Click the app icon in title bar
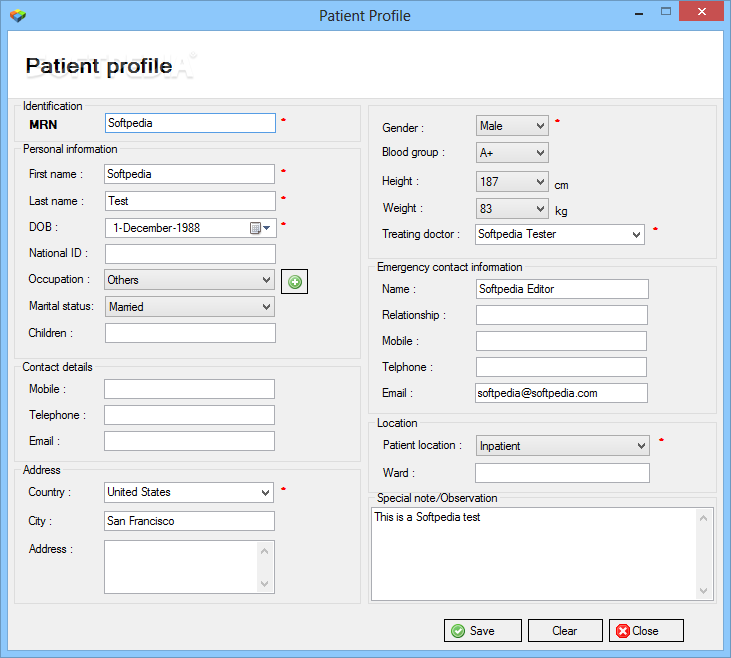Viewport: 731px width, 658px height. (x=18, y=15)
